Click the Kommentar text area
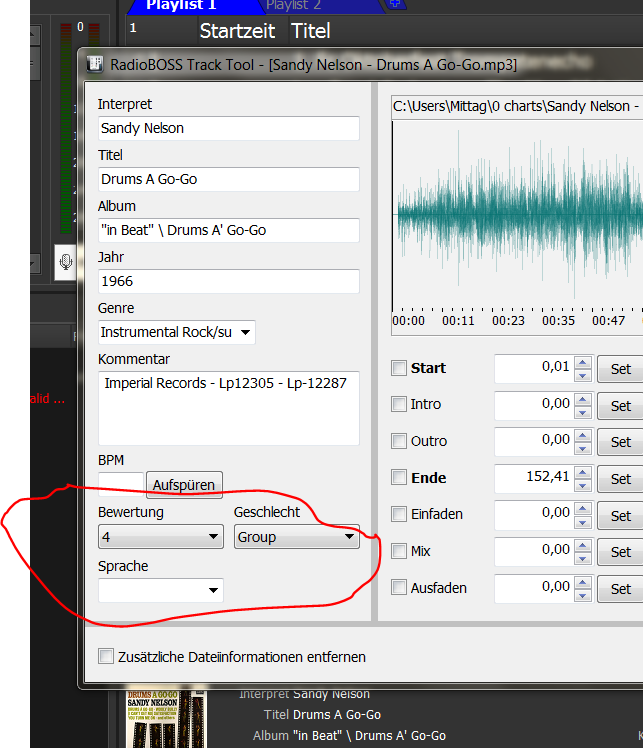 click(228, 408)
